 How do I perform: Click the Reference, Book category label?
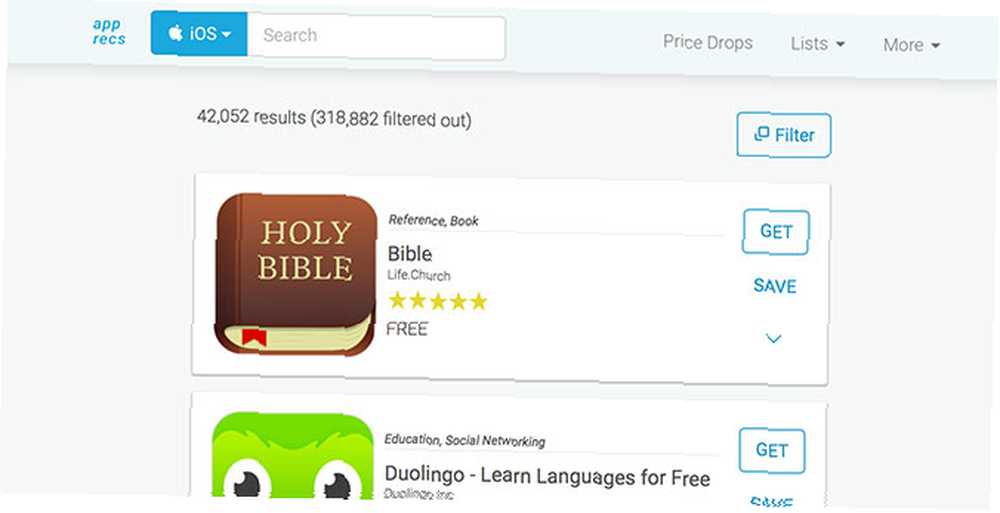click(x=433, y=220)
